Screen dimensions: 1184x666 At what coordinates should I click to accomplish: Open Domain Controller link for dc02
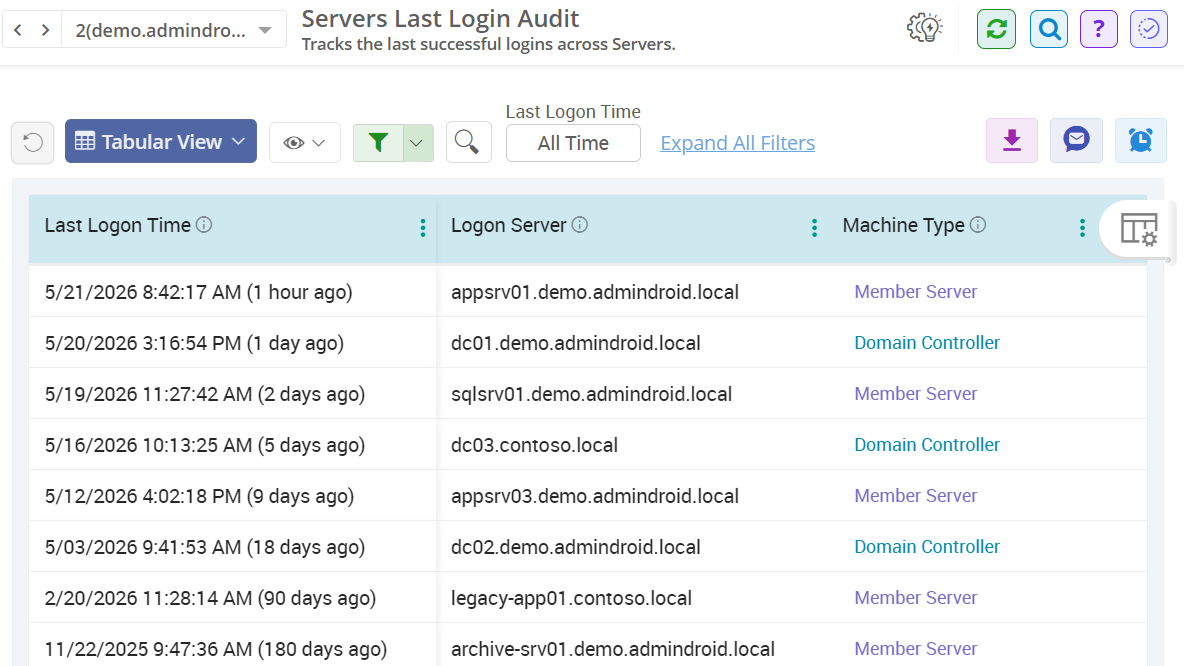tap(927, 547)
